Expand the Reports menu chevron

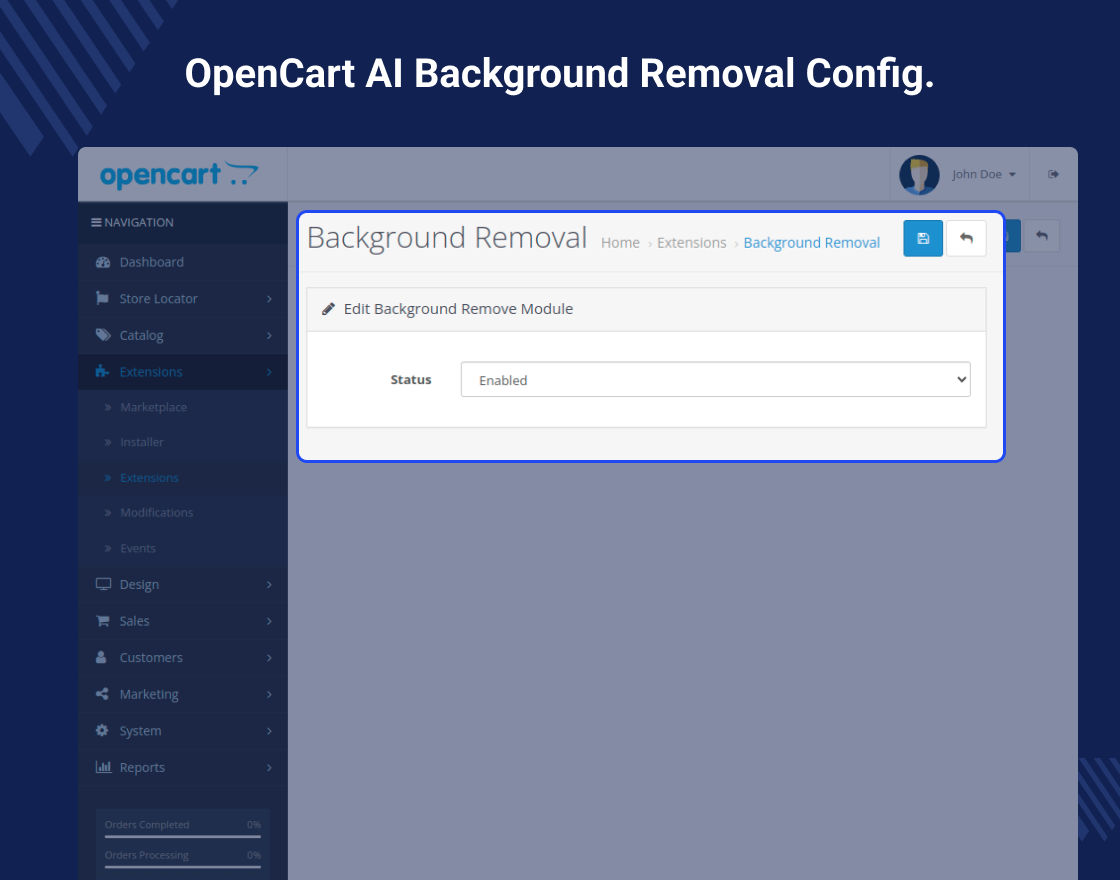269,766
